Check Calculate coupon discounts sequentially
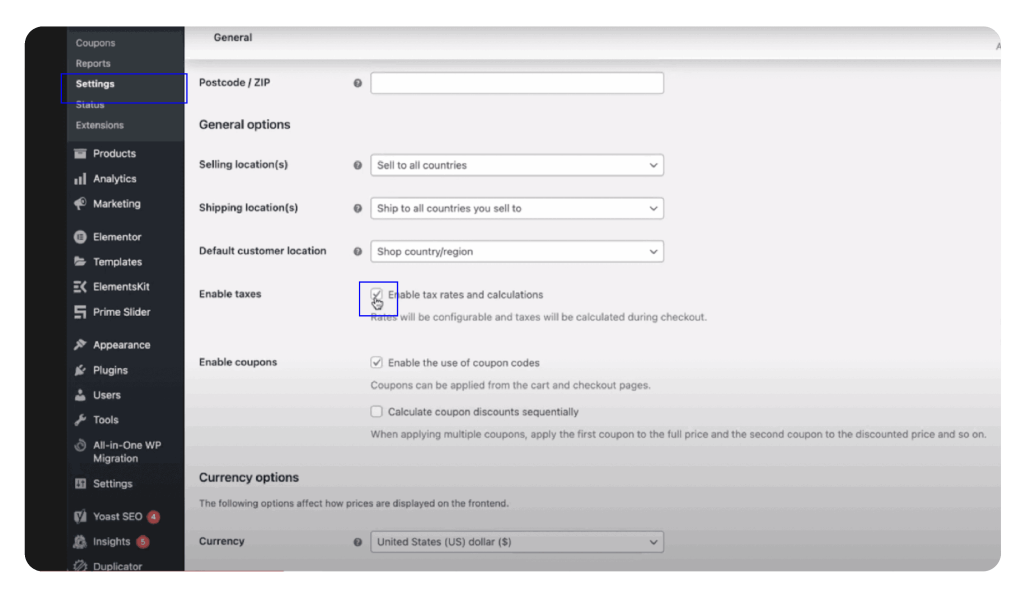Viewport: 1024px width, 606px height. [377, 411]
